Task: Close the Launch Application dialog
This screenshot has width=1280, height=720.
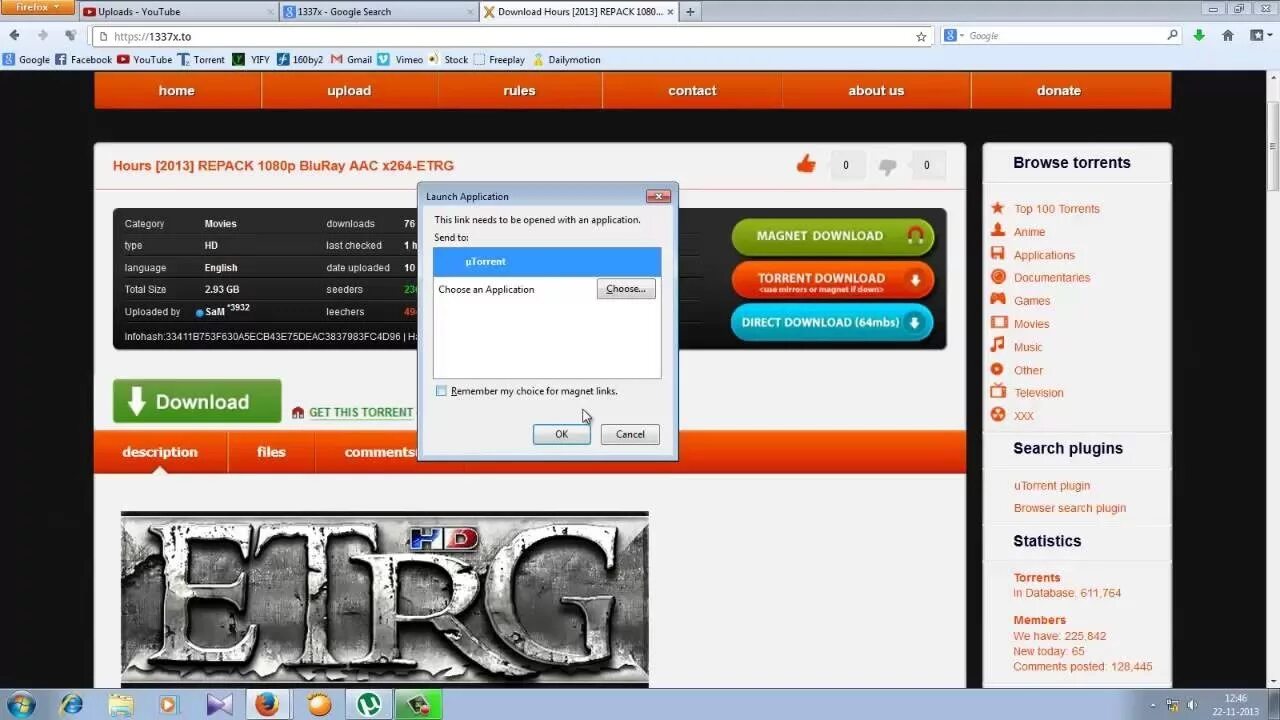Action: pos(658,196)
